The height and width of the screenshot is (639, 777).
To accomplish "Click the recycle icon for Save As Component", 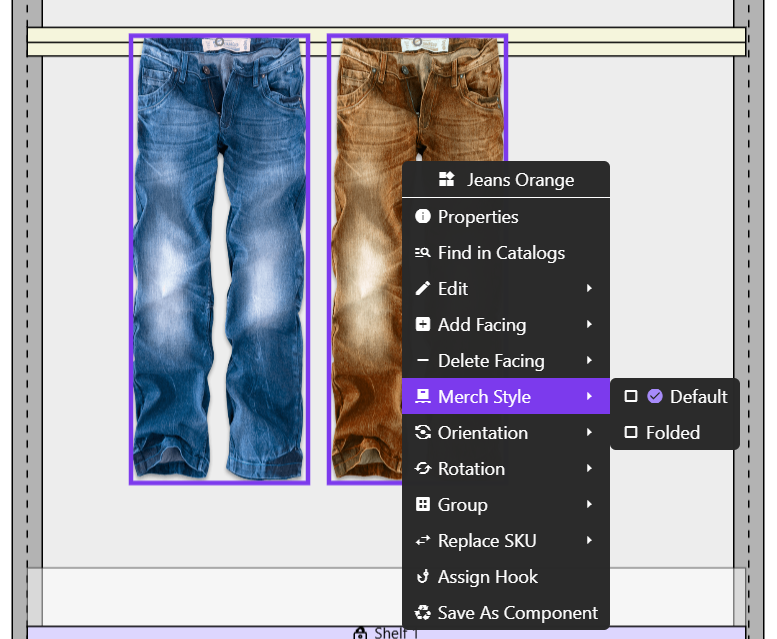I will point(422,613).
